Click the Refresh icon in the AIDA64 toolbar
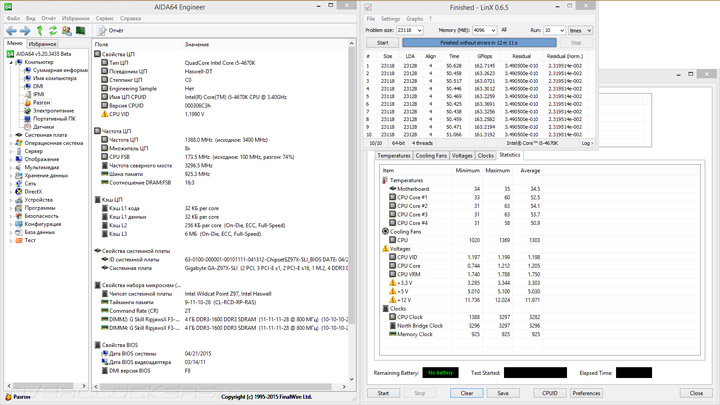The image size is (720, 405). coord(53,31)
